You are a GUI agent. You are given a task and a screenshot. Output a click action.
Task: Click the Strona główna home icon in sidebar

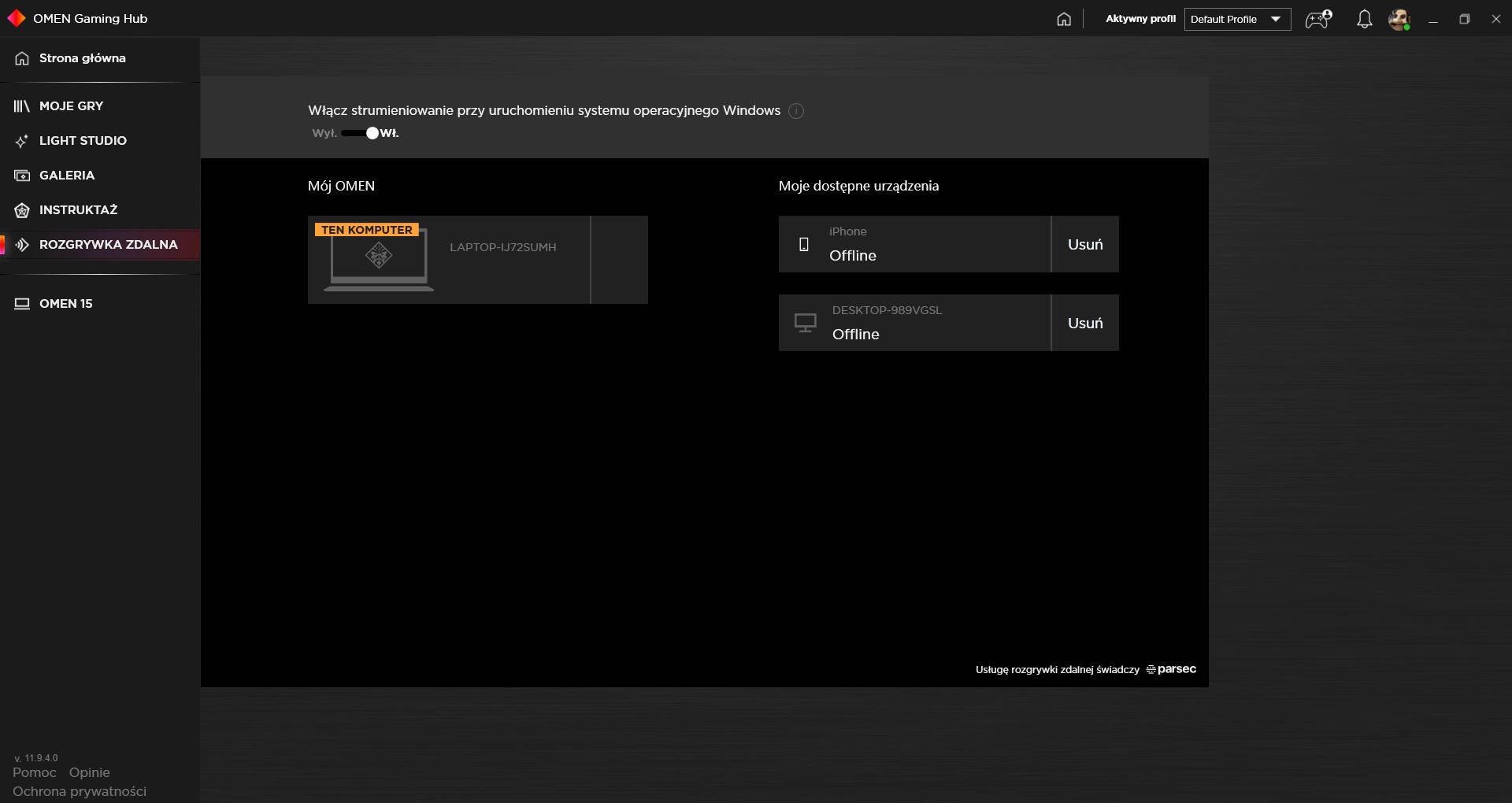click(22, 58)
